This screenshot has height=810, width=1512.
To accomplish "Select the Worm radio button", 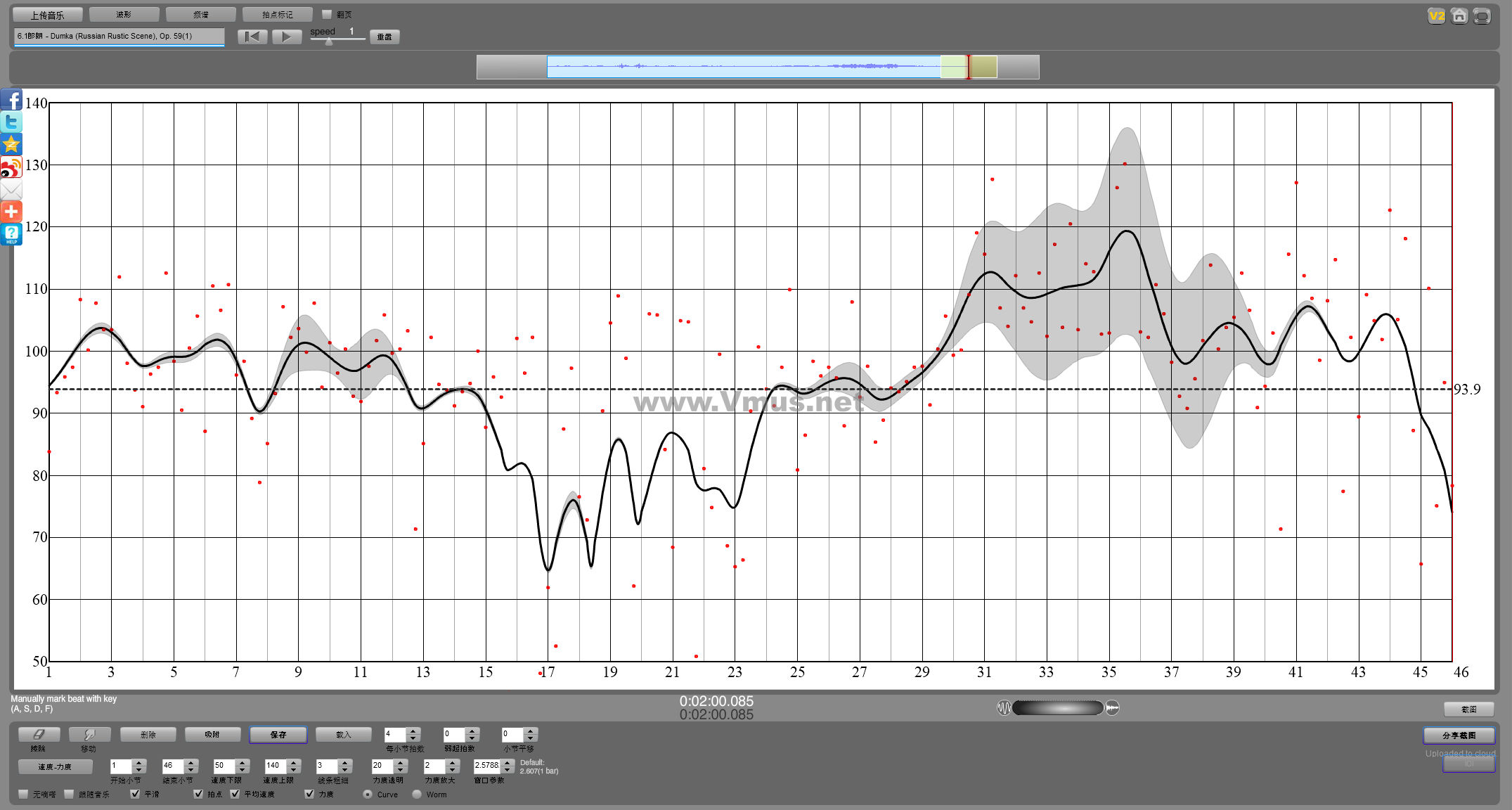I will point(417,795).
